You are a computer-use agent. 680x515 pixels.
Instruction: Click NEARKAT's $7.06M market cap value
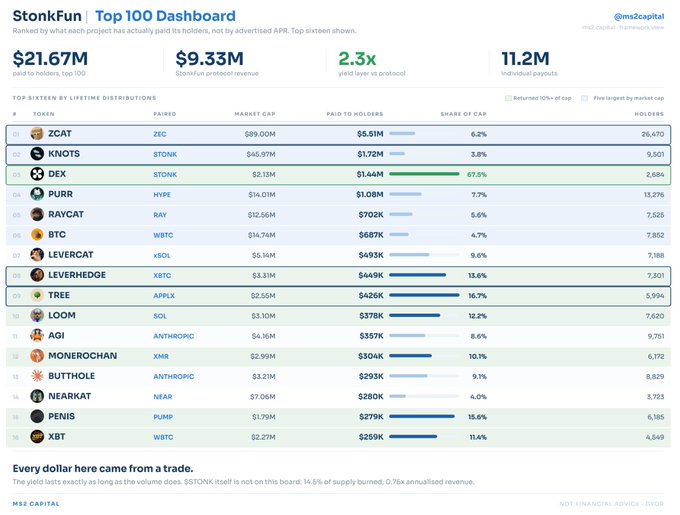click(x=262, y=397)
